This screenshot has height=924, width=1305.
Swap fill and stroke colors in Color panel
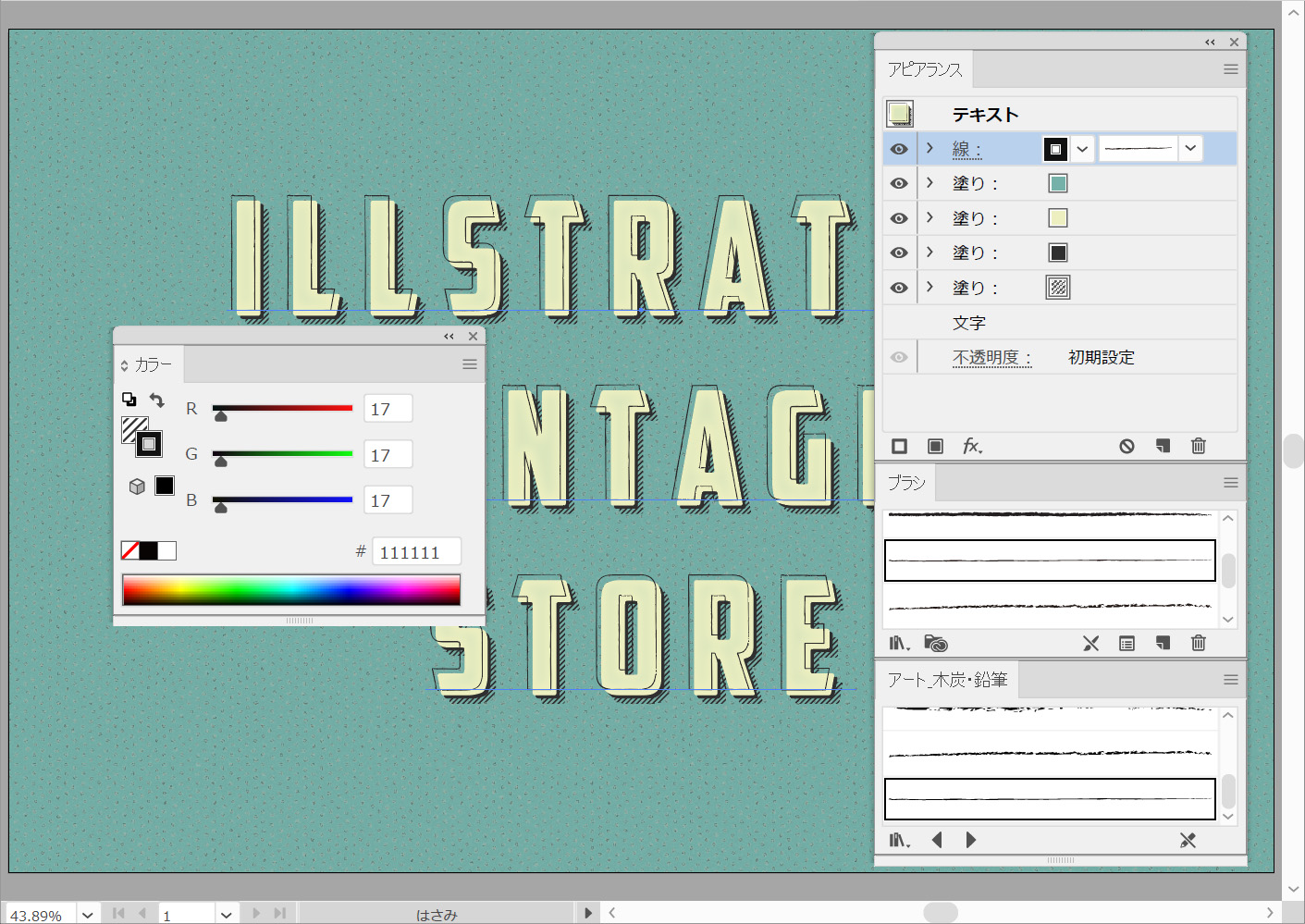point(157,400)
